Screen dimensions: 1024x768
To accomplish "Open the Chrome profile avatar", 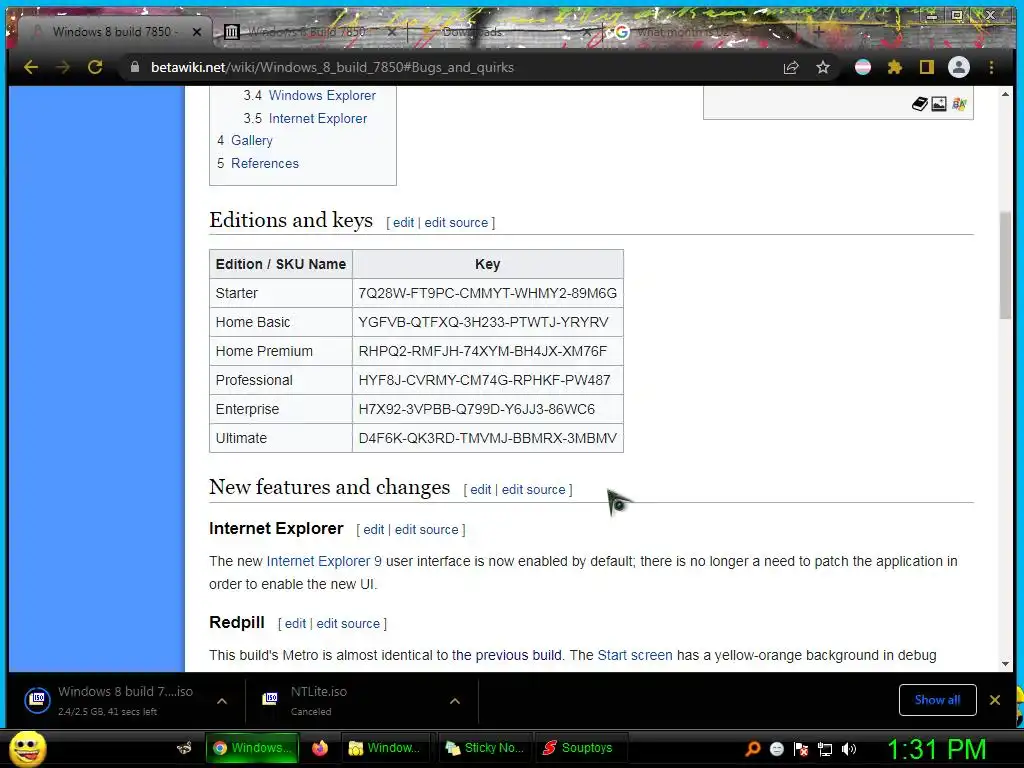I will click(x=959, y=67).
